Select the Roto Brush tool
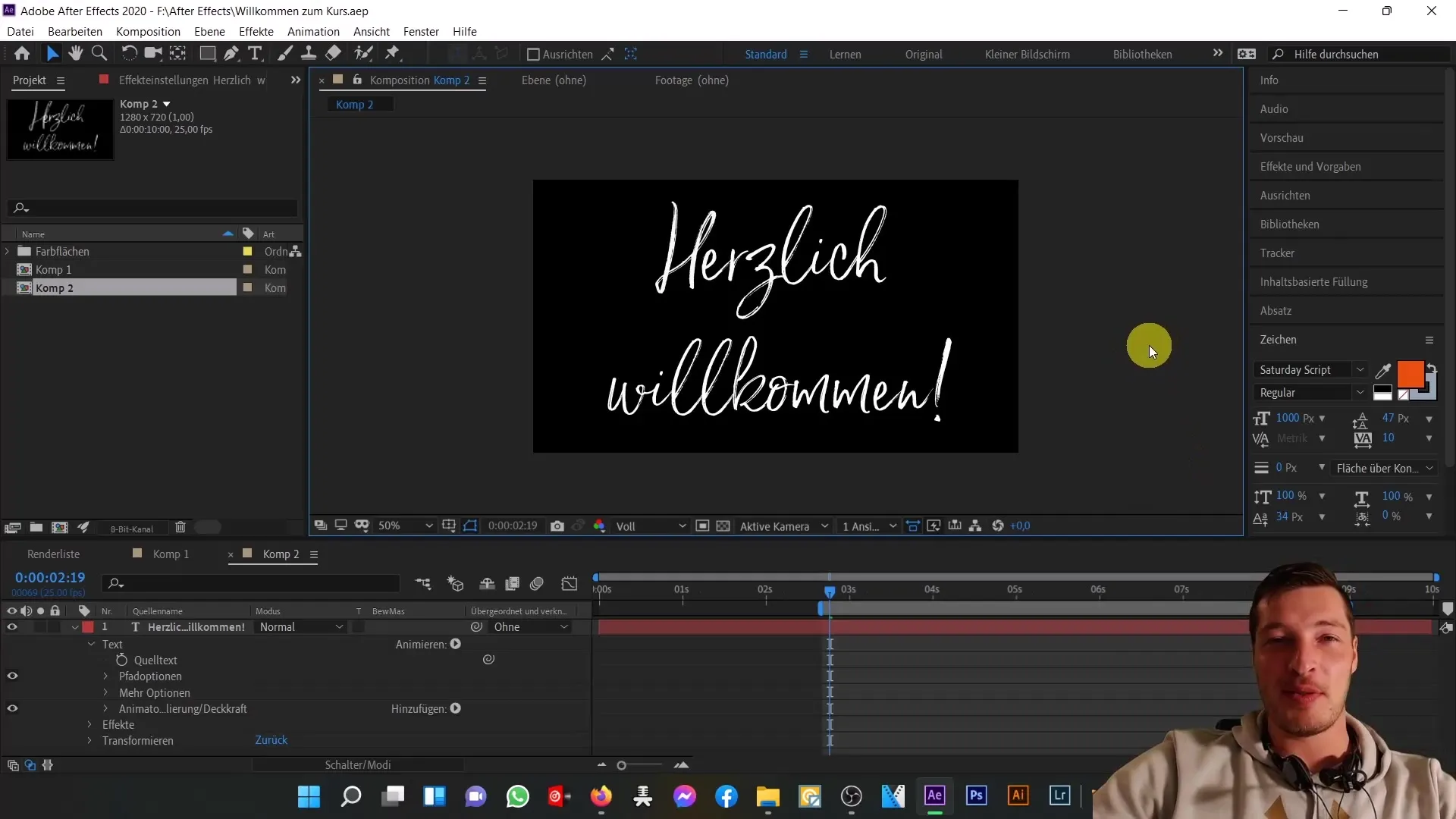Image resolution: width=1456 pixels, height=819 pixels. click(364, 53)
